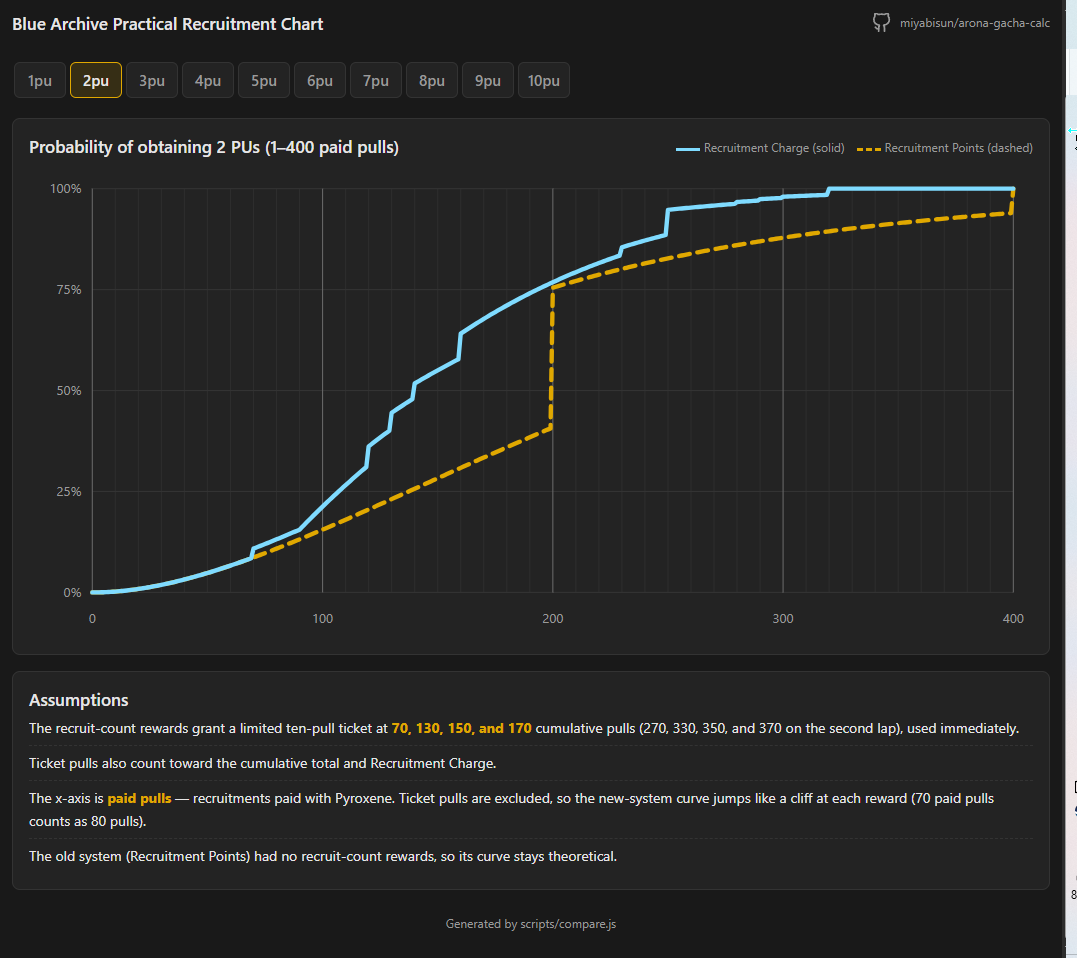
Task: Switch to the 9pu tab
Action: coord(488,80)
